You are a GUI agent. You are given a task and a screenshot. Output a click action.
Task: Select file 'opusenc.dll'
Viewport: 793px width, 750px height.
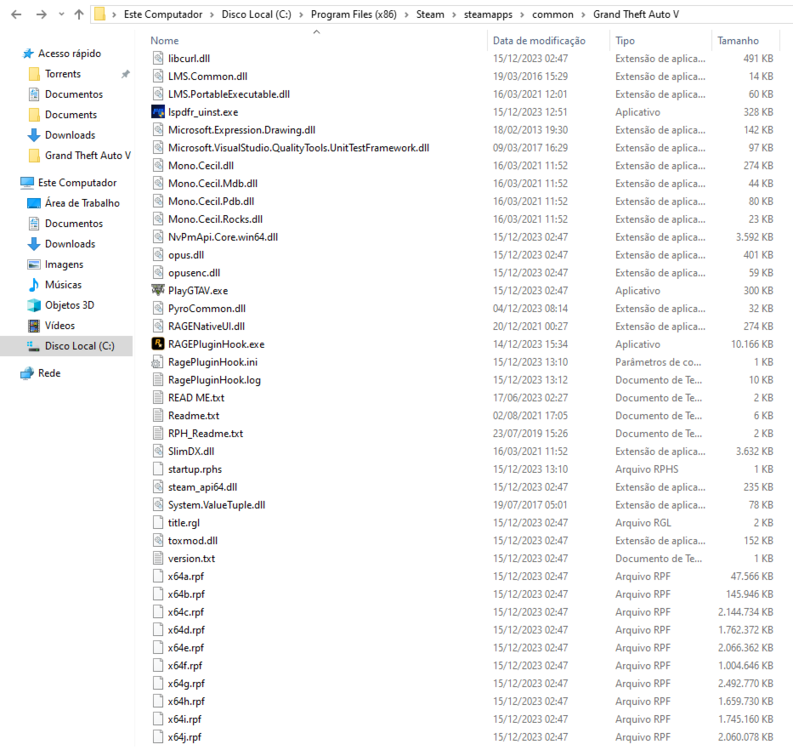click(194, 273)
